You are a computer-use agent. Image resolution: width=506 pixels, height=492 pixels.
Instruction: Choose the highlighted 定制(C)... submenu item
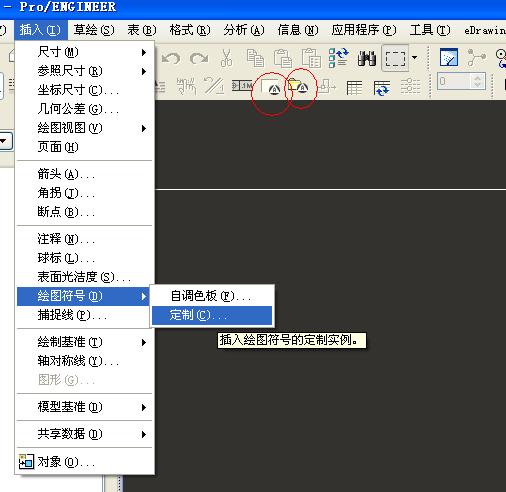212,315
